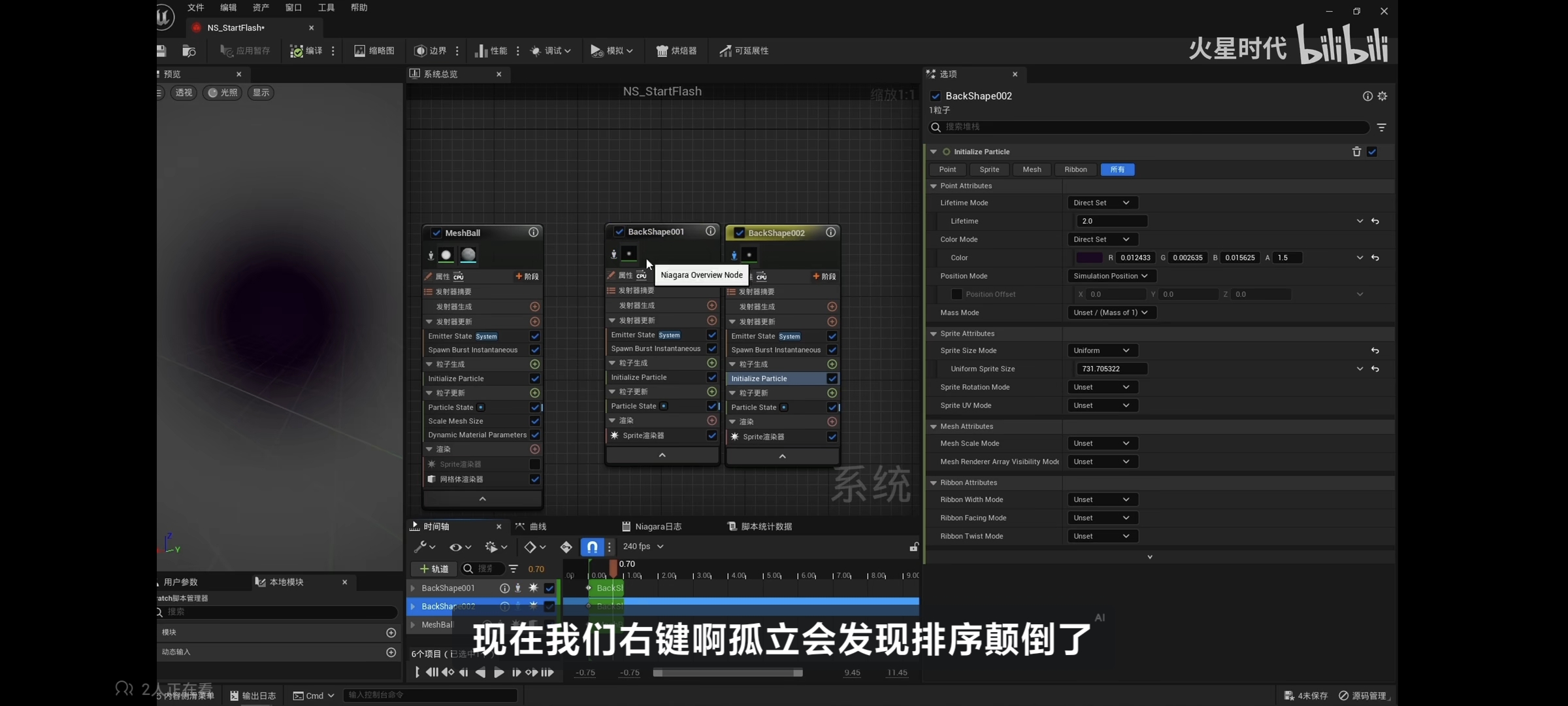The height and width of the screenshot is (706, 1568).
Task: Click the thumbnail (缩略图) toolbar icon
Action: 360,51
